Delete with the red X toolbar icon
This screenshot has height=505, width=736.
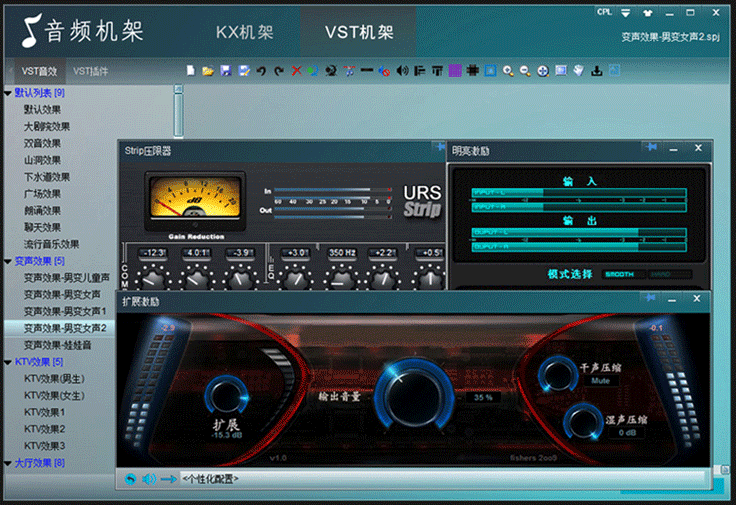point(296,71)
